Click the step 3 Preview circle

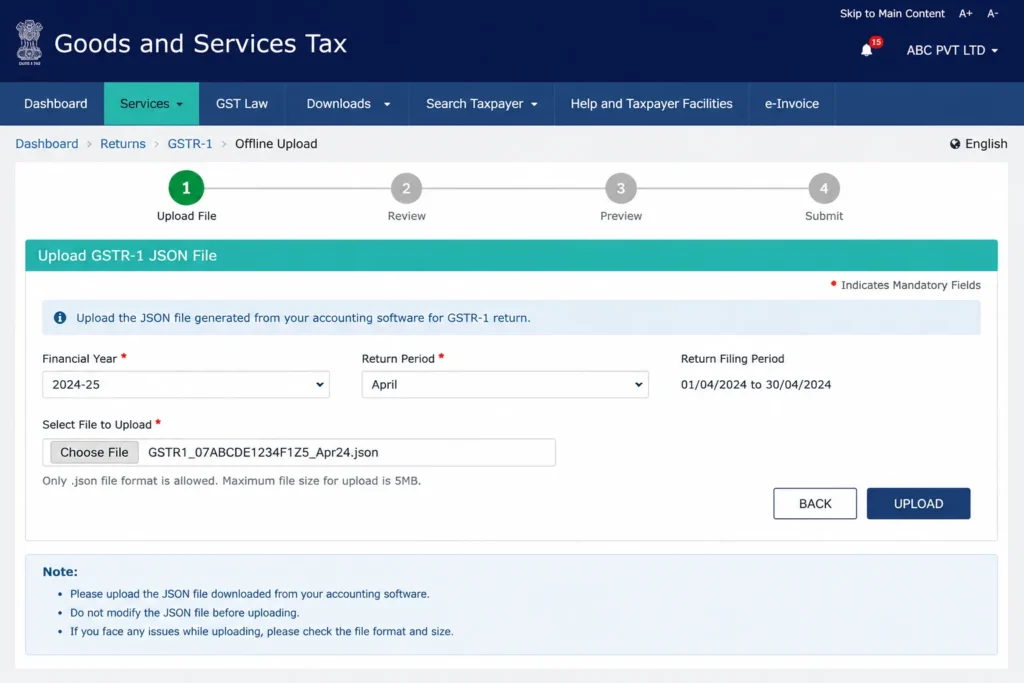point(620,188)
